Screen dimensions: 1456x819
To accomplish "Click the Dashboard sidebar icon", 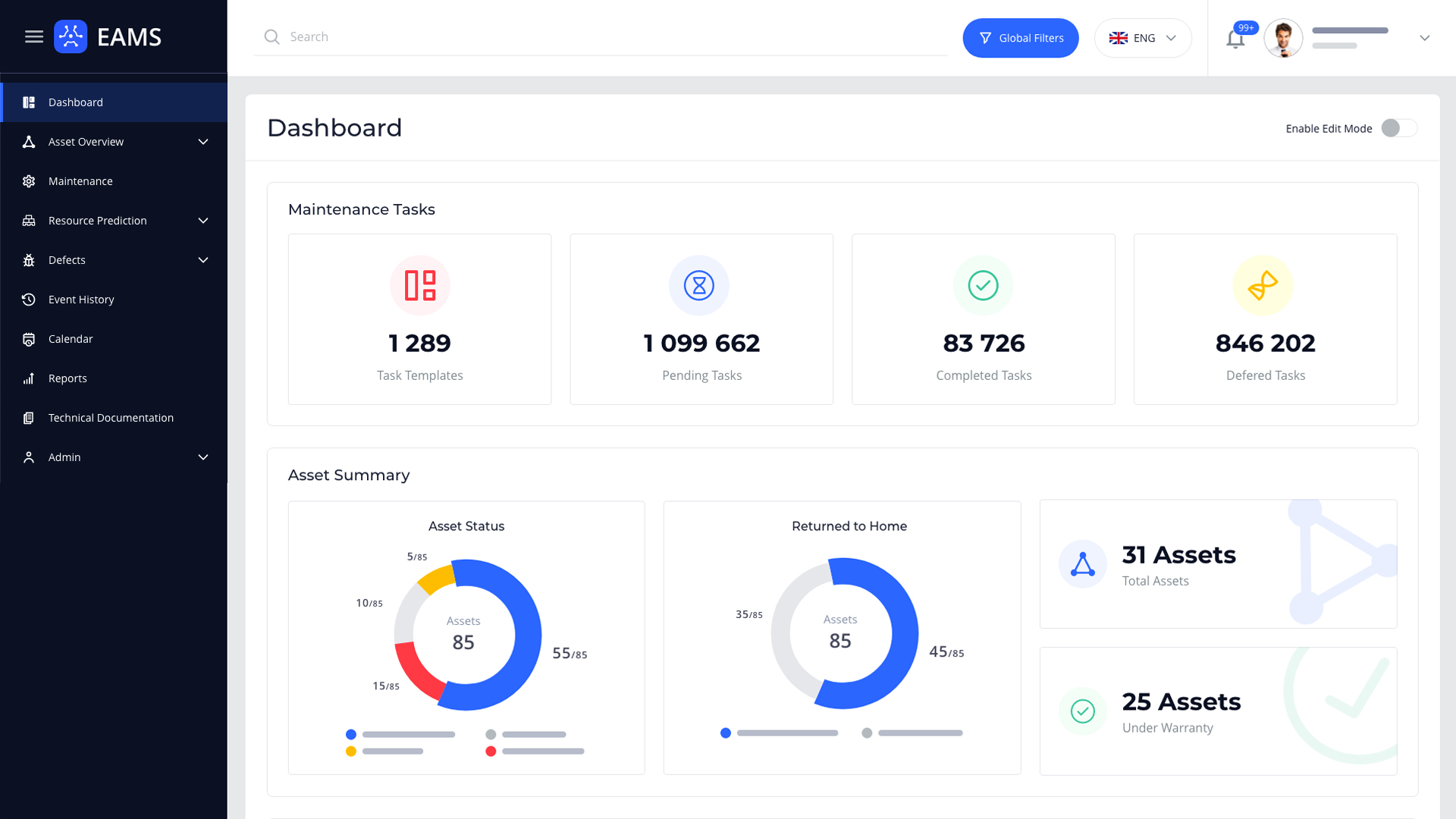I will [x=29, y=102].
